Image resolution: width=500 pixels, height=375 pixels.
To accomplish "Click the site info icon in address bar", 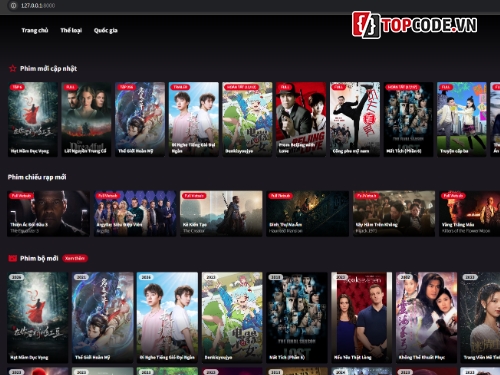I will click(x=13, y=6).
